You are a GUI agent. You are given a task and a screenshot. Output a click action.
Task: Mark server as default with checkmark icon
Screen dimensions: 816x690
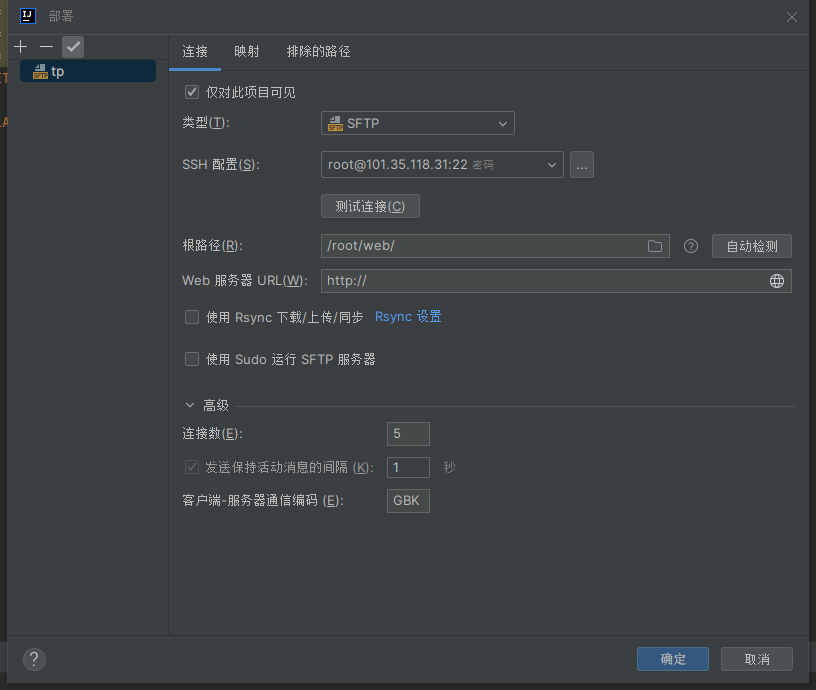coord(73,47)
